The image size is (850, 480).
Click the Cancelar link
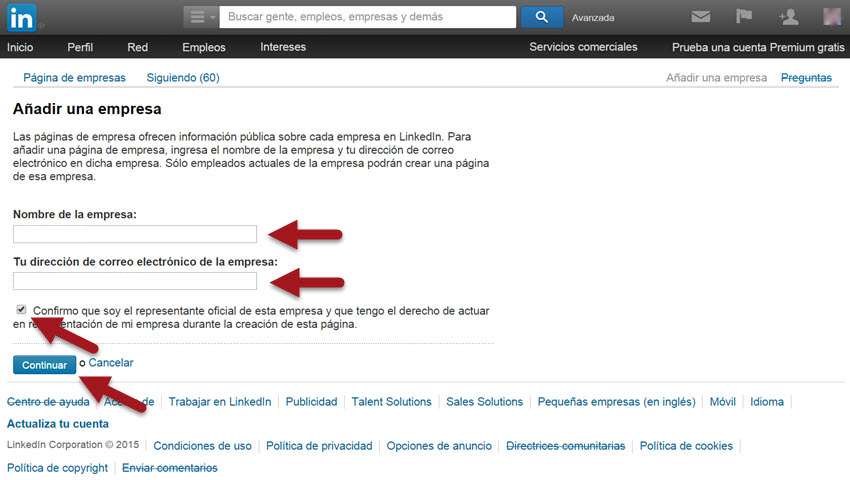(x=110, y=363)
